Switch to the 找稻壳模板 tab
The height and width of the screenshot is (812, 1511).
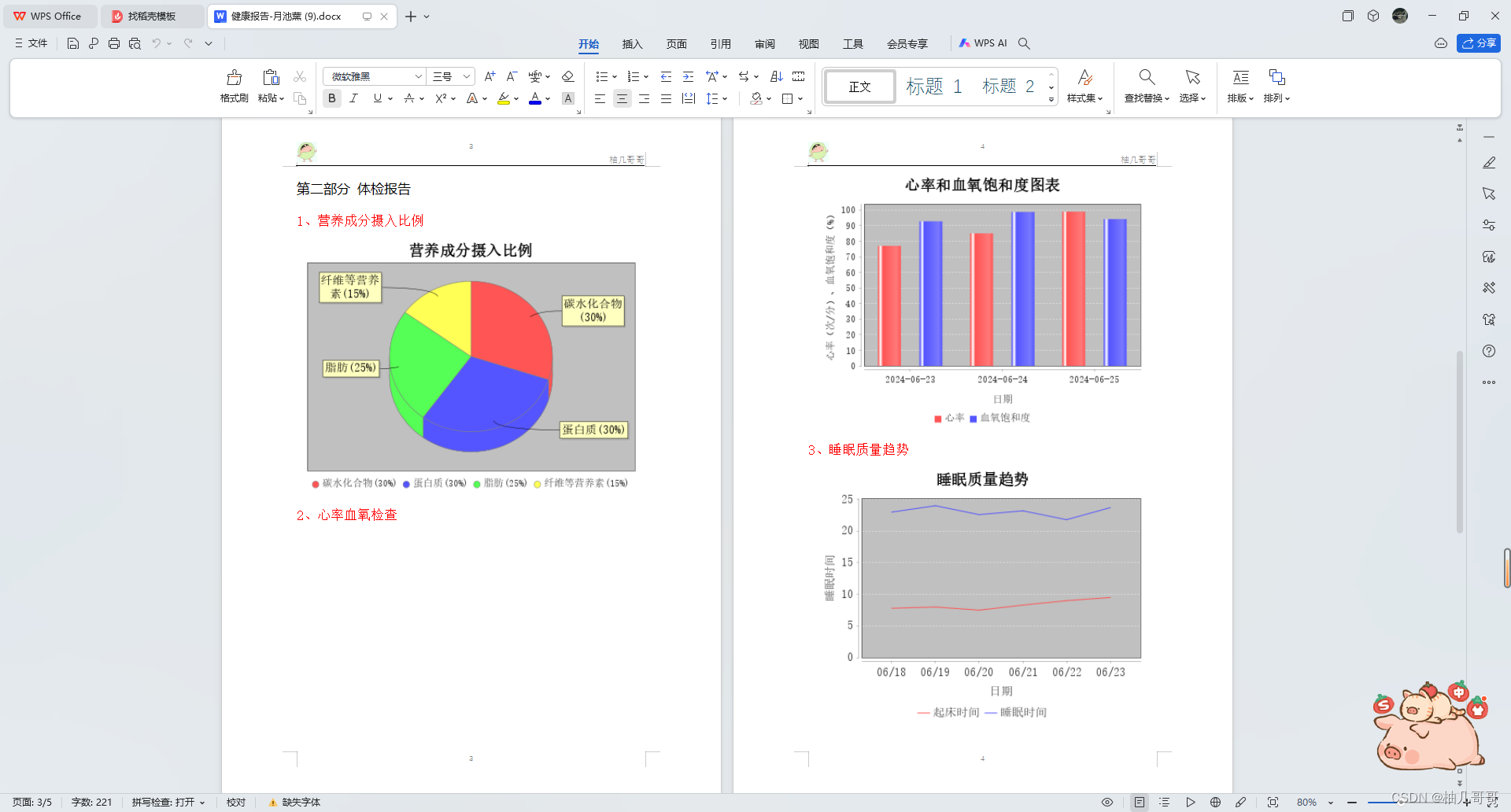pyautogui.click(x=152, y=16)
